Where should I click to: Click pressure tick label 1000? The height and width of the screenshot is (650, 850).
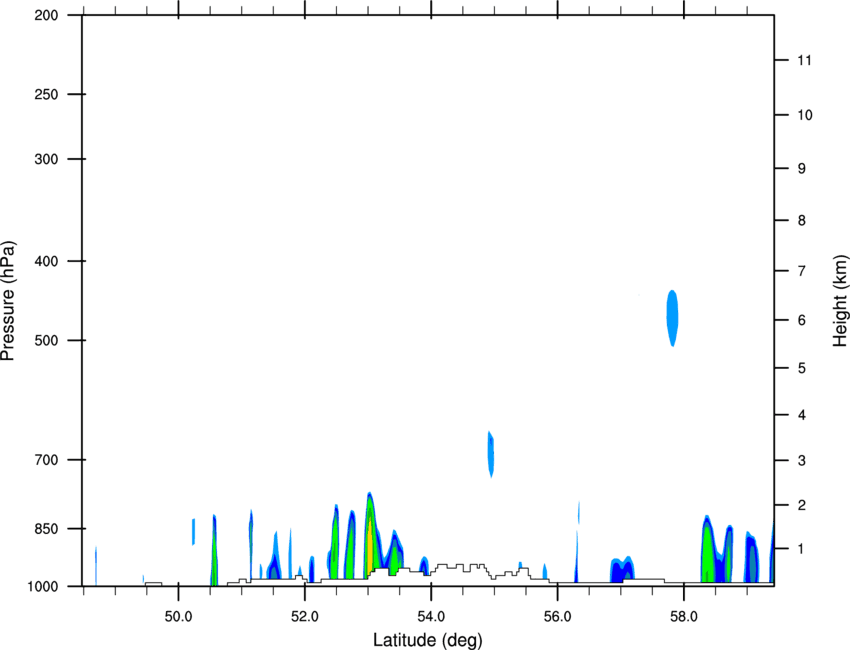pyautogui.click(x=42, y=586)
